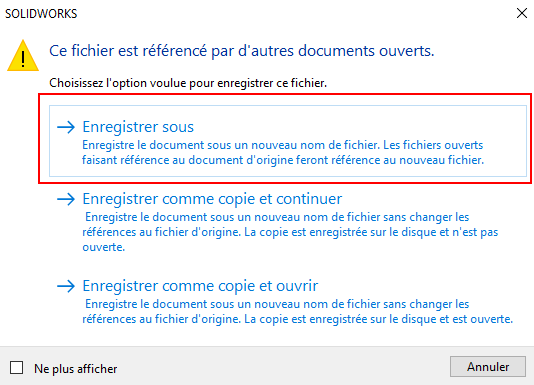The height and width of the screenshot is (385, 534).
Task: Click the yellow warning triangle icon
Action: tap(23, 56)
